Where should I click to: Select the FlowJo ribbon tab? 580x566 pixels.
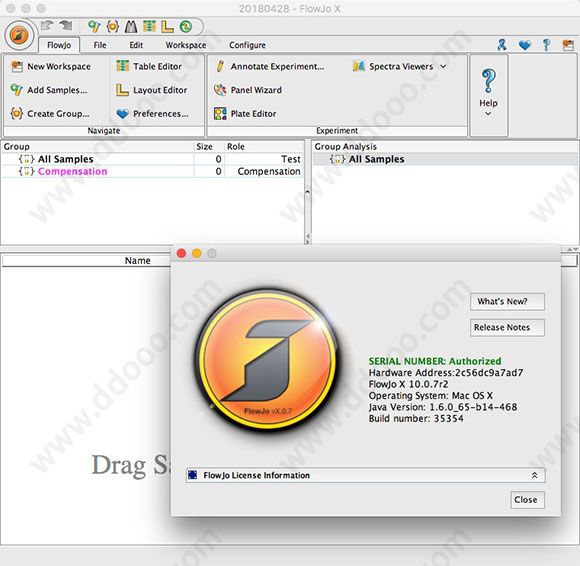coord(59,45)
